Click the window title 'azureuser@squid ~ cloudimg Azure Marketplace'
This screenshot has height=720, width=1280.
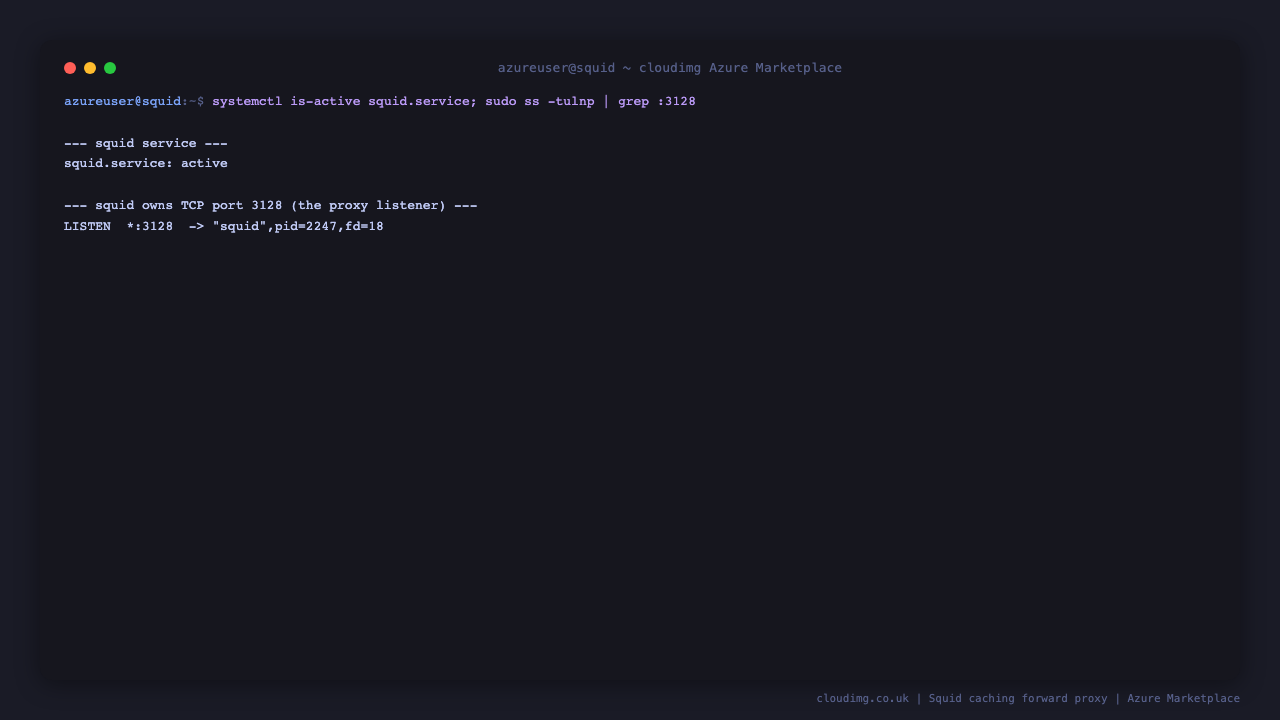(x=670, y=68)
